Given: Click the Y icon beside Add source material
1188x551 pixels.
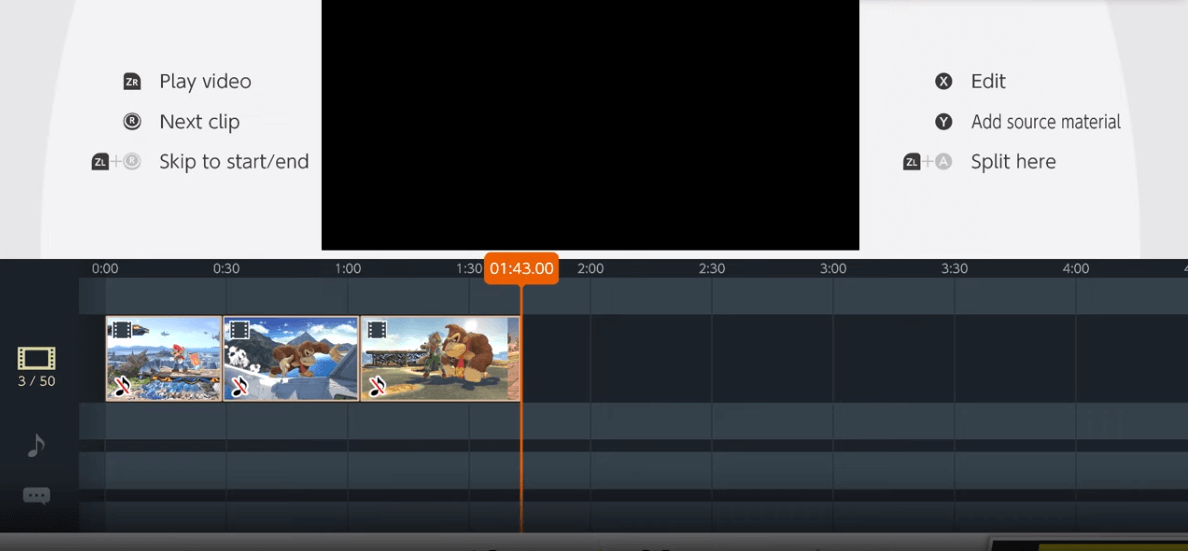Looking at the screenshot, I should pos(943,122).
